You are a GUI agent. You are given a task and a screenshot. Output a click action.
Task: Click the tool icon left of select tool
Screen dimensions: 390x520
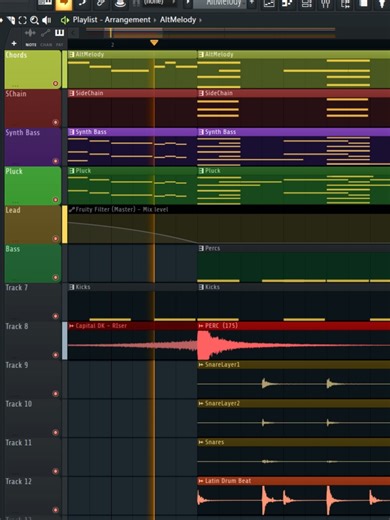[x=11, y=20]
